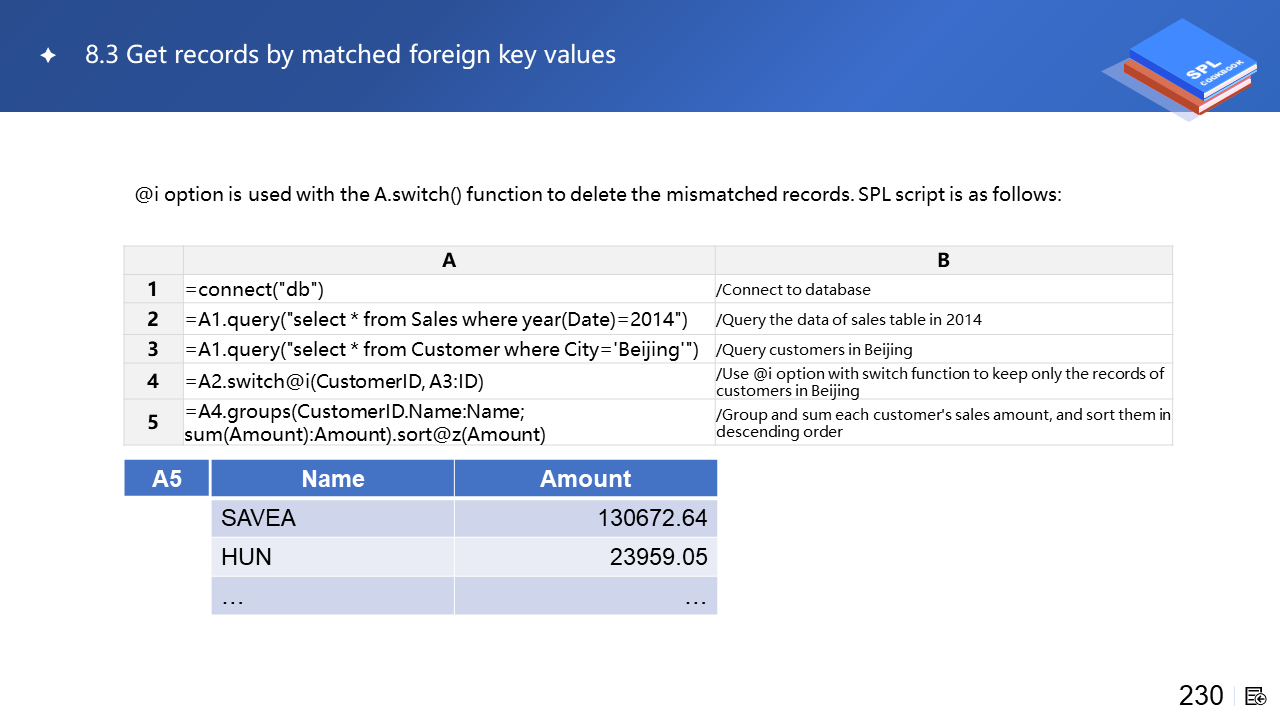Click the Amount column header in results
Image resolution: width=1280 pixels, height=720 pixels.
pos(585,478)
